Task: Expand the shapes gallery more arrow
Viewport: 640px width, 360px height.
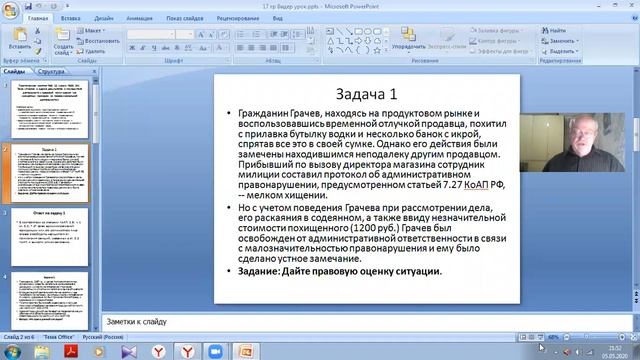Action: click(386, 50)
